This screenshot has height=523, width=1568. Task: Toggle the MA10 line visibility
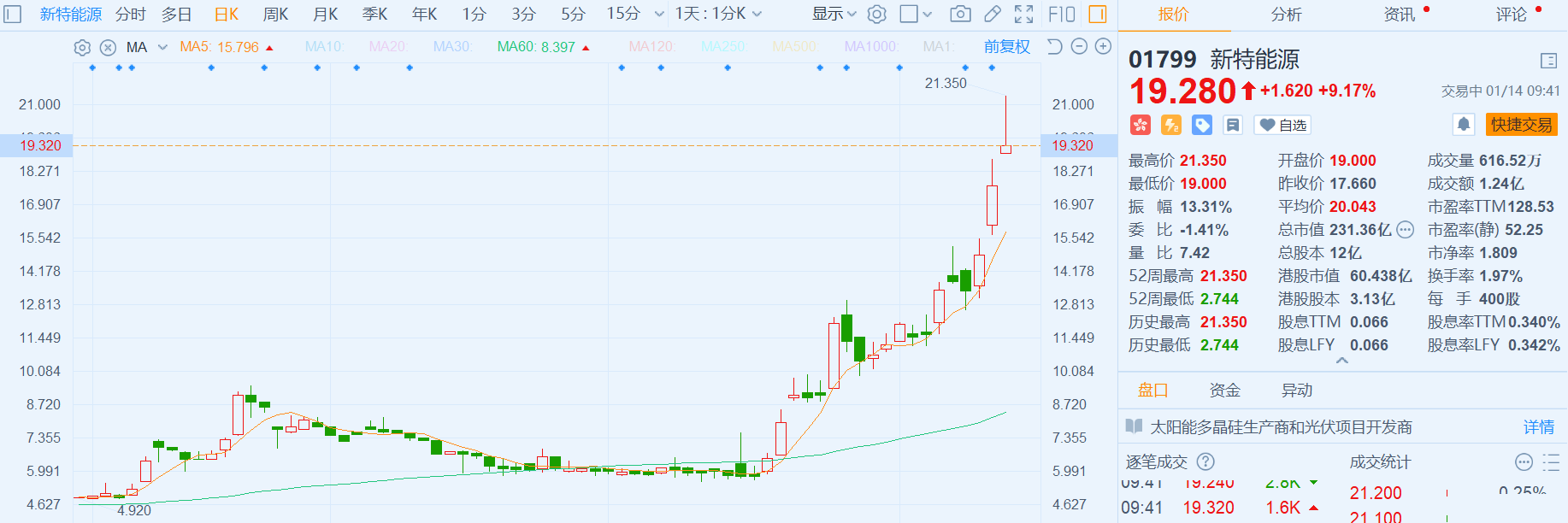pyautogui.click(x=324, y=47)
